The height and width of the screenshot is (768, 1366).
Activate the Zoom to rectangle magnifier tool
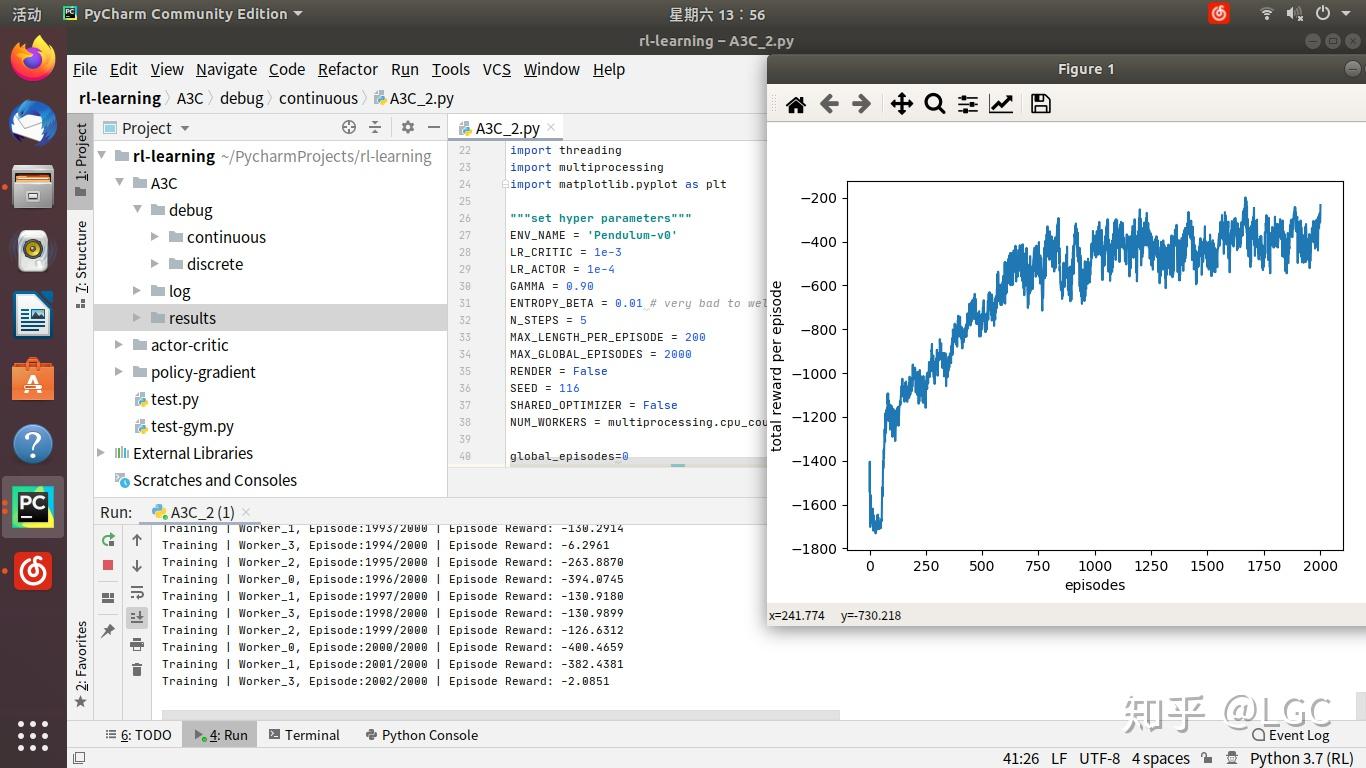(935, 104)
